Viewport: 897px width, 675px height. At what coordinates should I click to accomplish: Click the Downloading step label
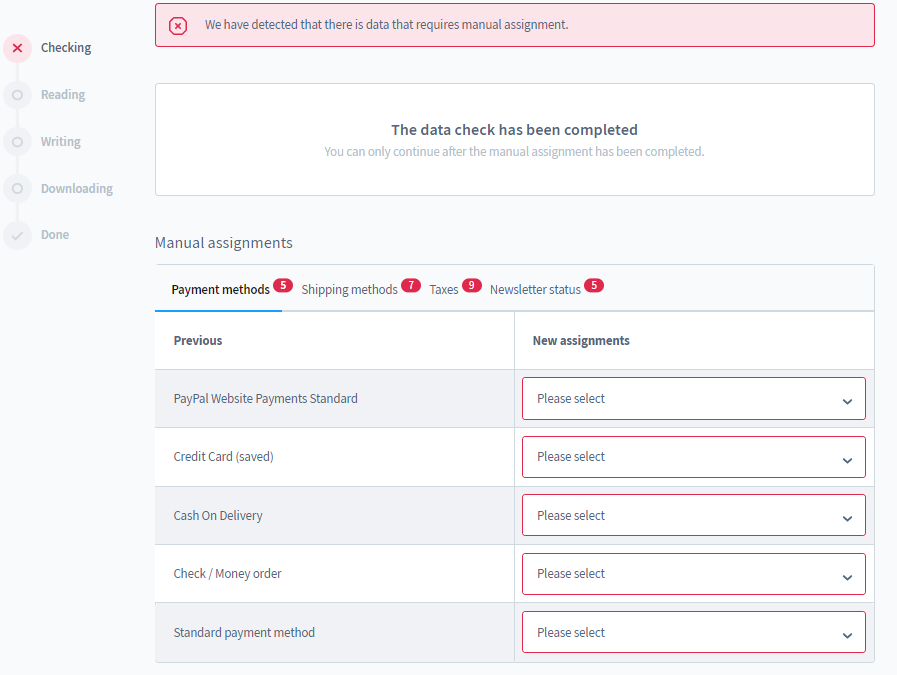point(77,189)
